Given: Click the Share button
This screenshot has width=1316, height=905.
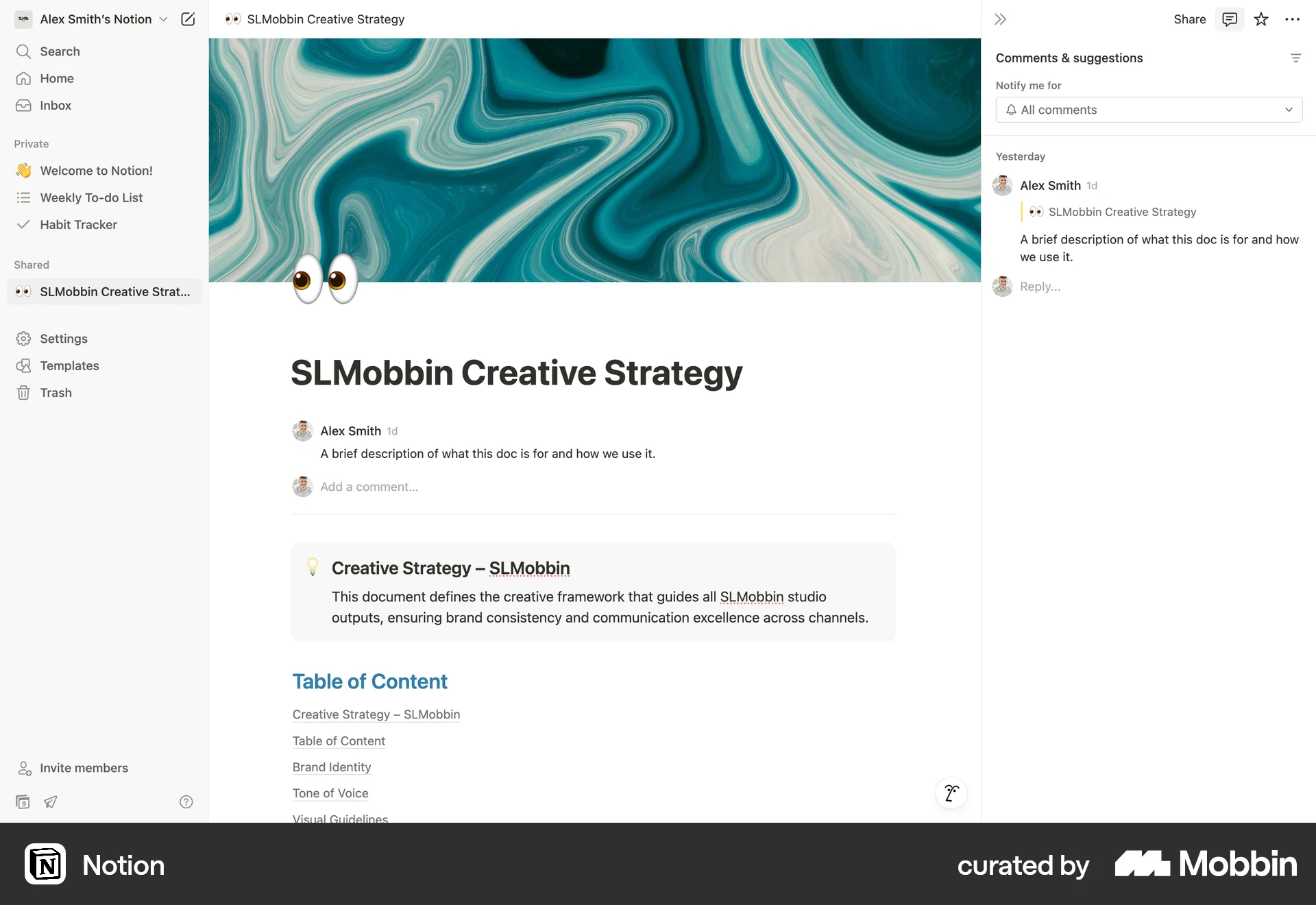Looking at the screenshot, I should point(1189,19).
